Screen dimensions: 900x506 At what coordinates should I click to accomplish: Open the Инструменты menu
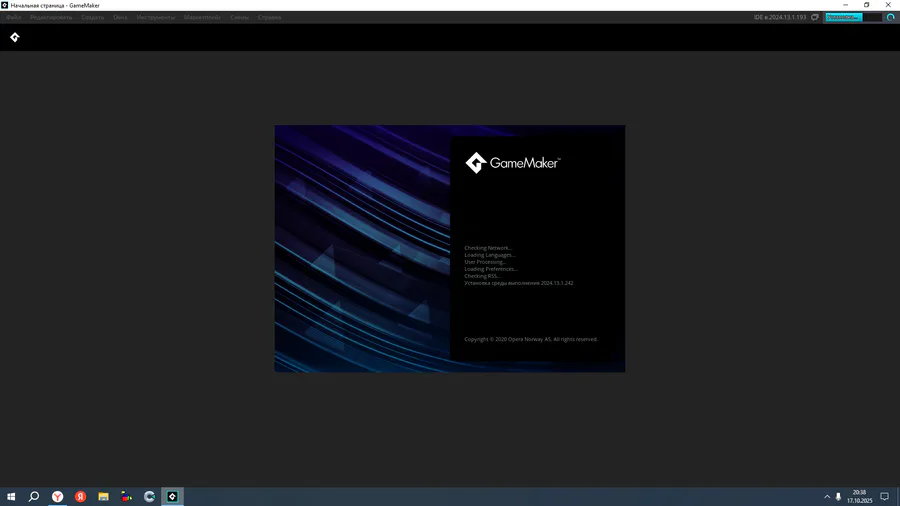pos(156,17)
